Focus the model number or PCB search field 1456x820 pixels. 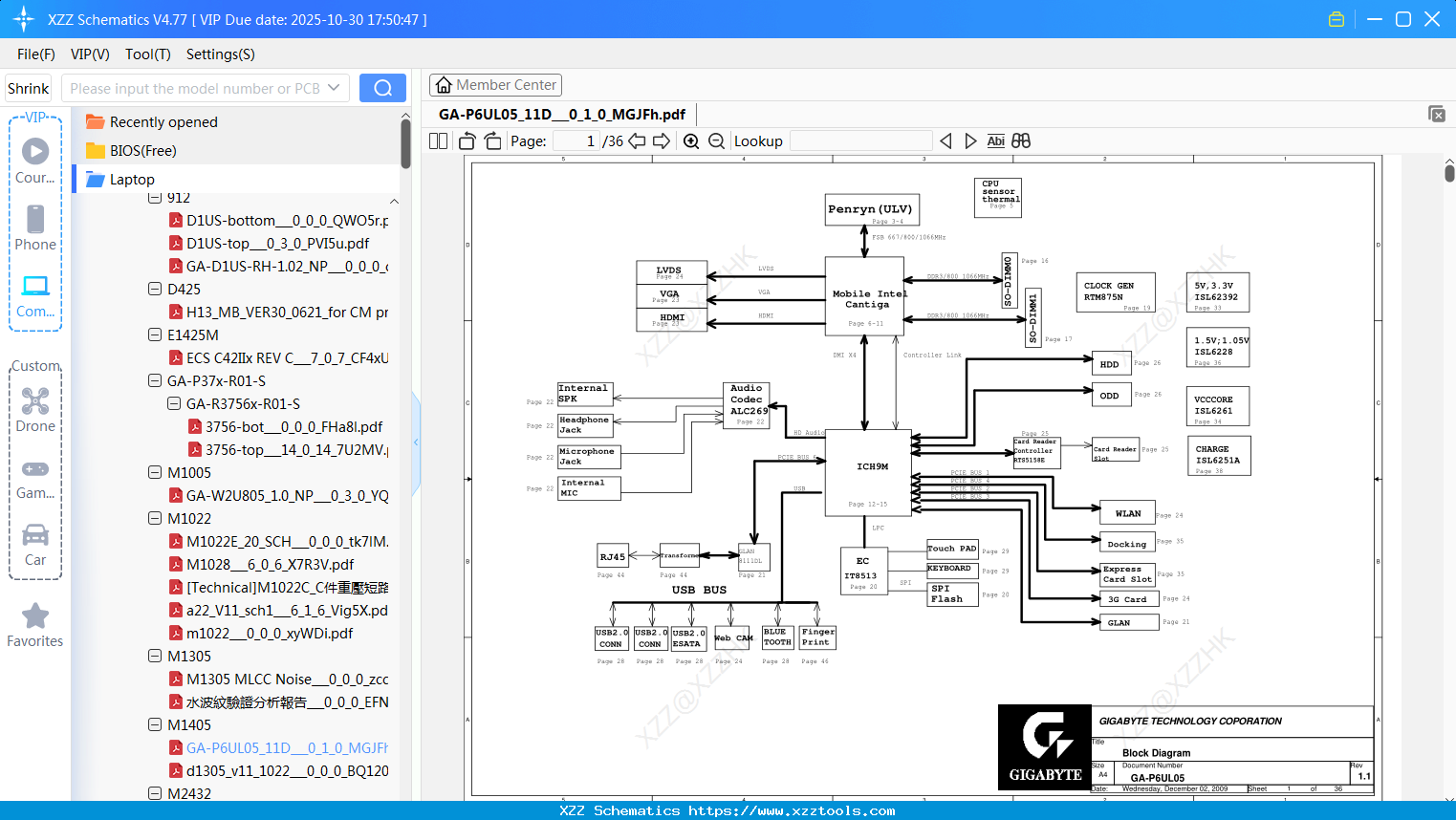[x=194, y=88]
